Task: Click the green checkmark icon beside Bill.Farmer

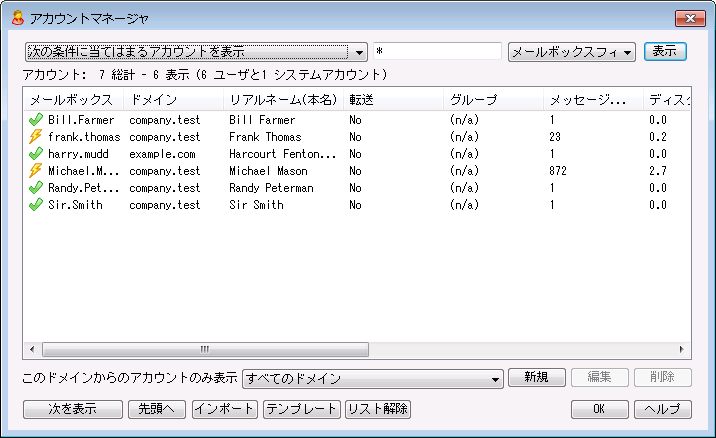Action: 36,120
